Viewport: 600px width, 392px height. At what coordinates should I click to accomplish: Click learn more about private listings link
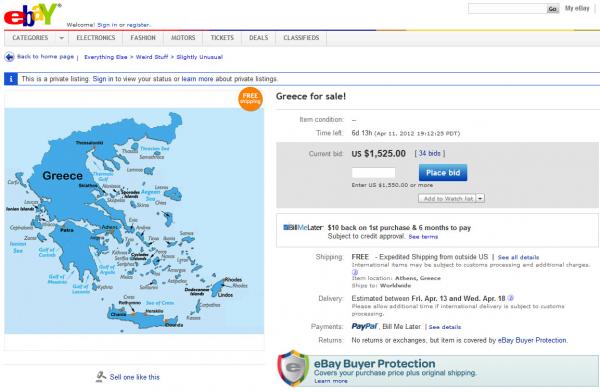[x=197, y=79]
